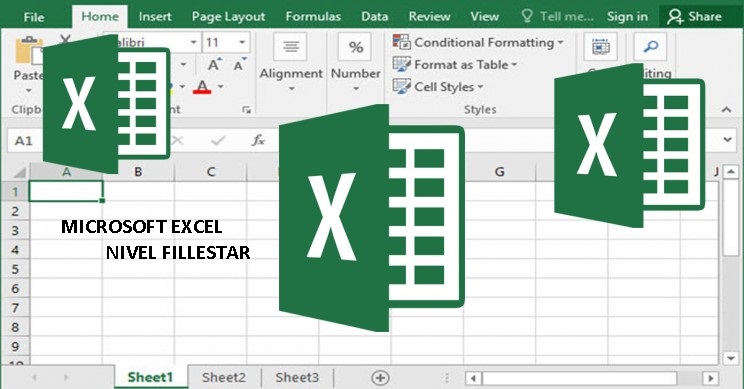This screenshot has width=744, height=389.
Task: Click the previous sheet navigation arrow
Action: click(x=34, y=378)
